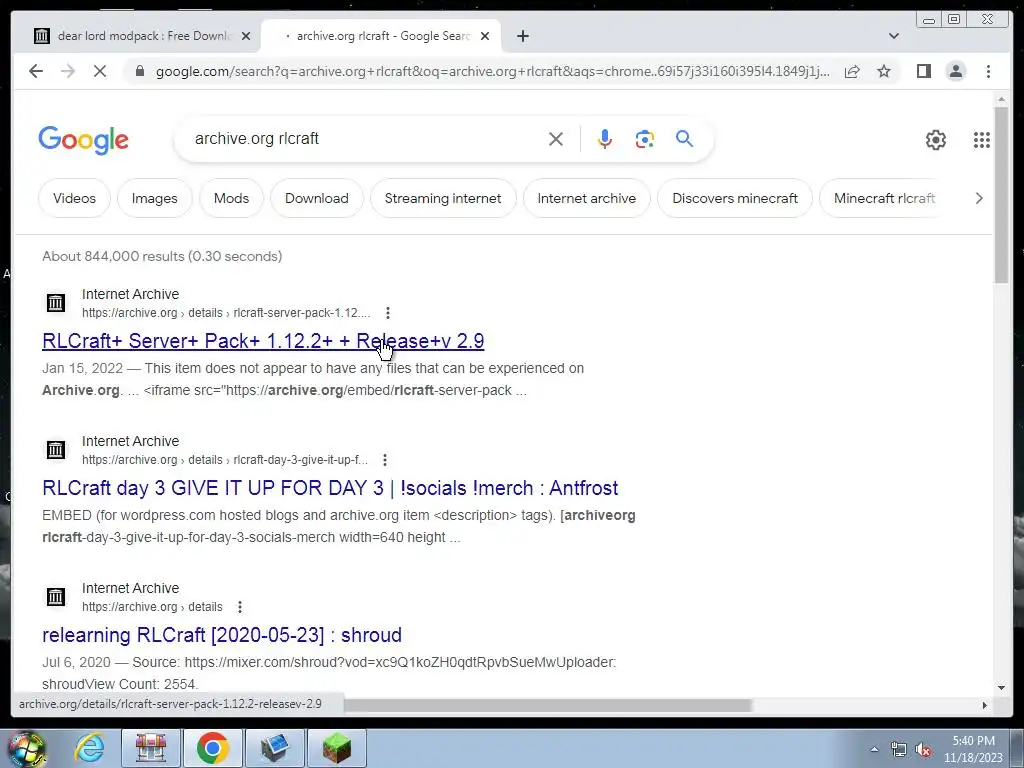This screenshot has width=1024, height=768.
Task: Open RLCraft+ Server+ Pack+ 1.12.2 link
Action: (x=263, y=341)
